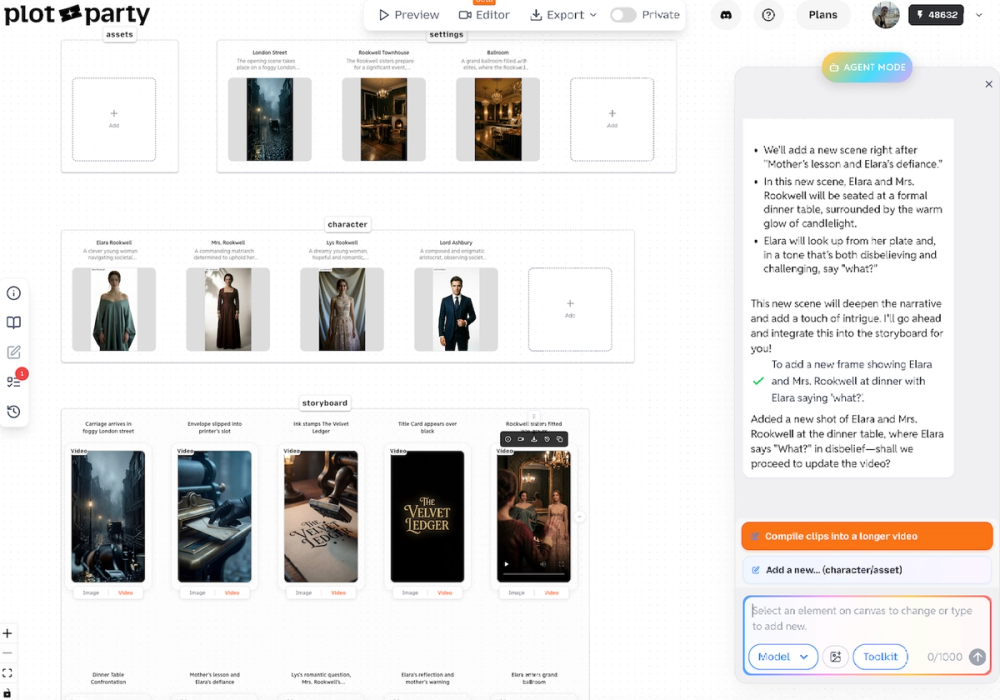
Task: Click the video camera icon in frame toolbar
Action: click(x=521, y=439)
